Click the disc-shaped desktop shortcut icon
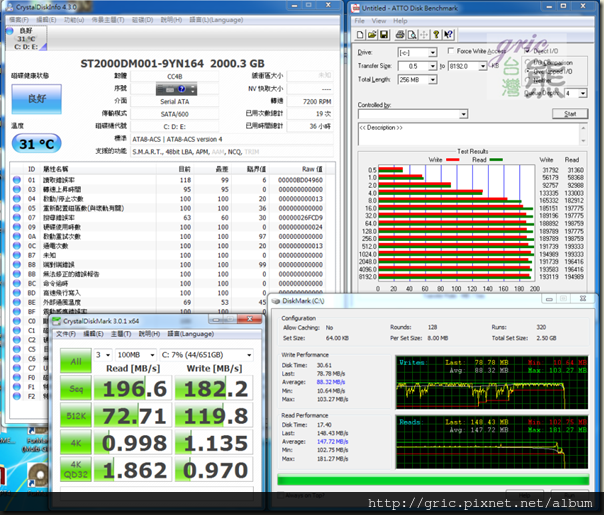The height and width of the screenshot is (515, 604). point(37,474)
